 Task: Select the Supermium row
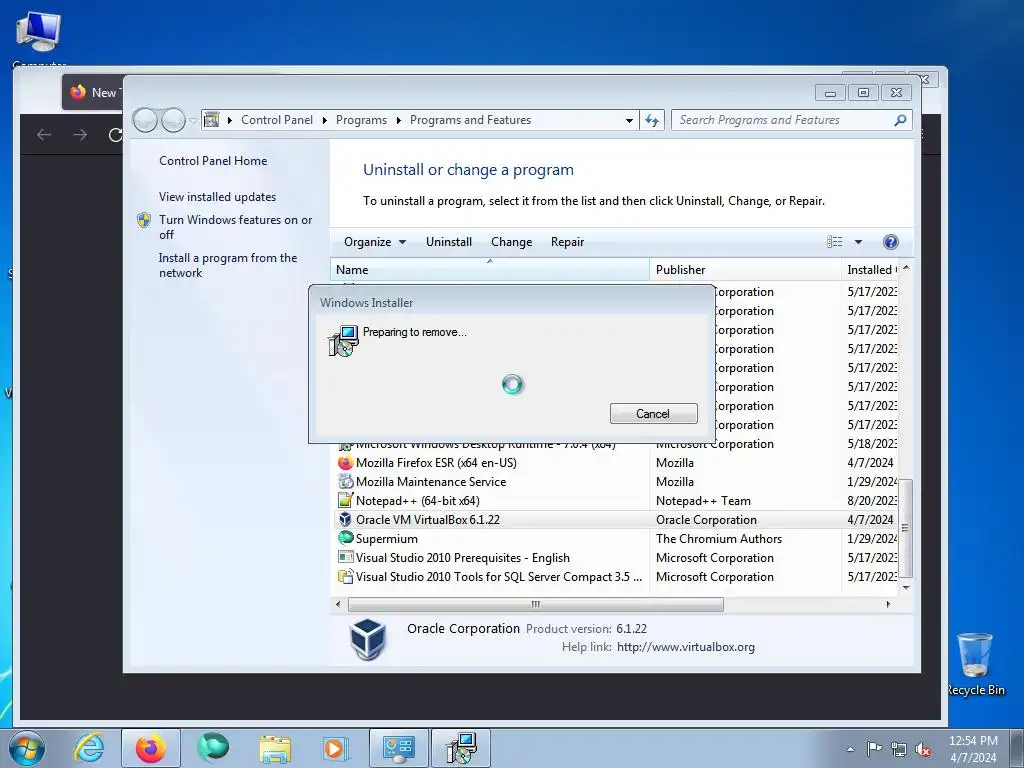point(614,538)
